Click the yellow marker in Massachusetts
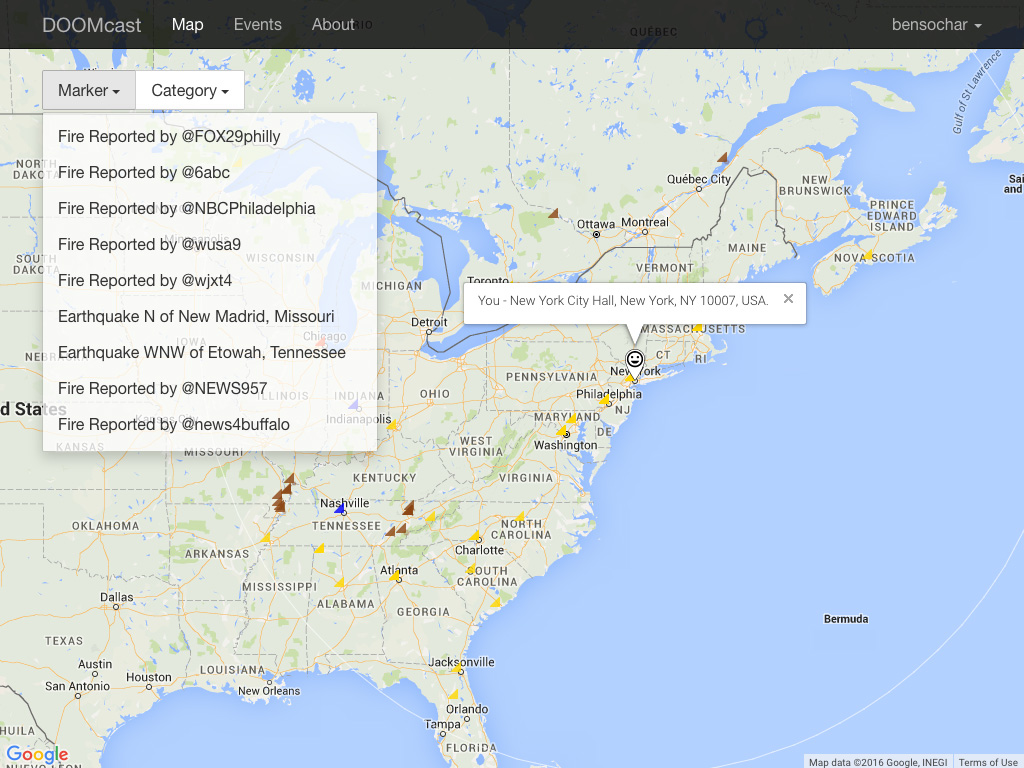Image resolution: width=1024 pixels, height=768 pixels. pyautogui.click(x=697, y=327)
